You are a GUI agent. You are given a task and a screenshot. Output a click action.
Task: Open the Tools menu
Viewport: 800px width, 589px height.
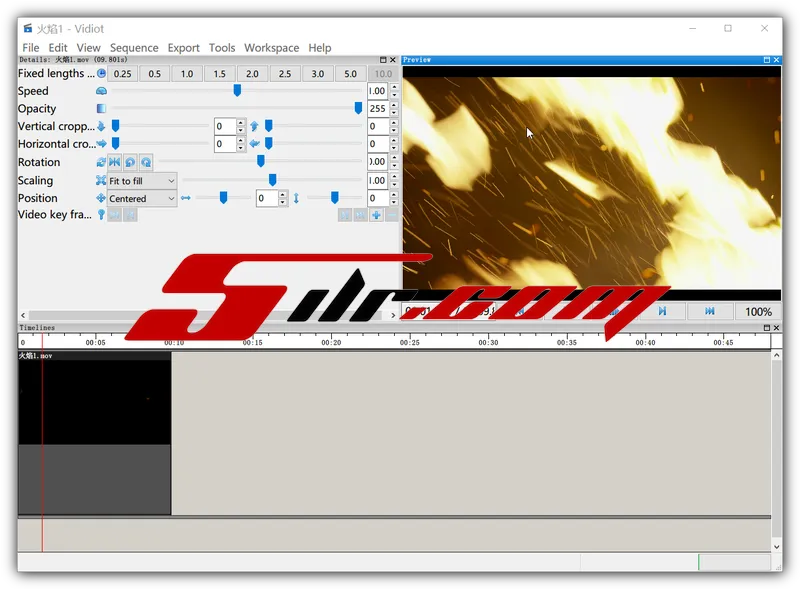222,47
